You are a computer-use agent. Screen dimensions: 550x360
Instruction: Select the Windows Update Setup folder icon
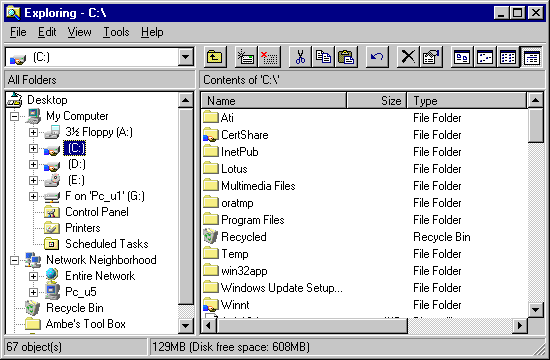[x=211, y=287]
